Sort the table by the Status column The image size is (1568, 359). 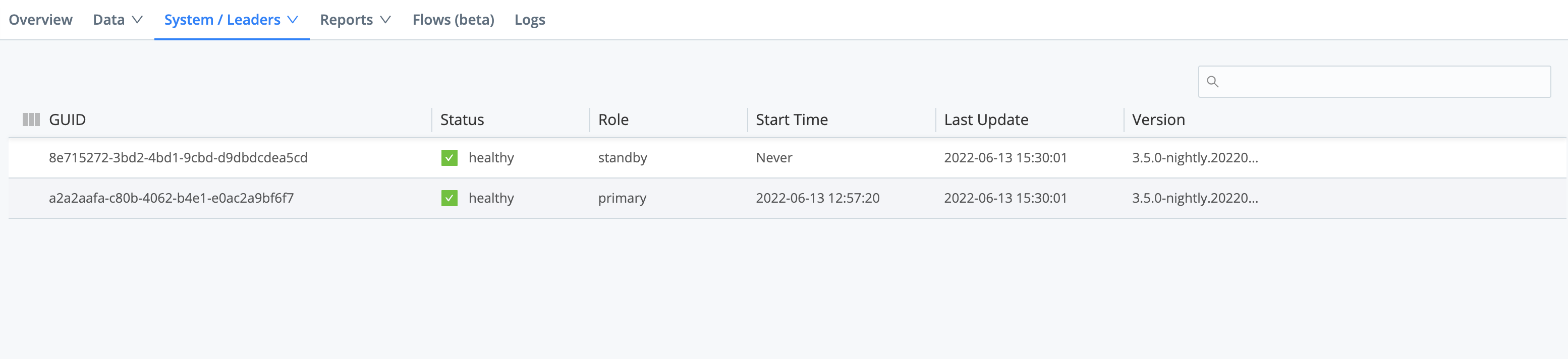pyautogui.click(x=462, y=119)
